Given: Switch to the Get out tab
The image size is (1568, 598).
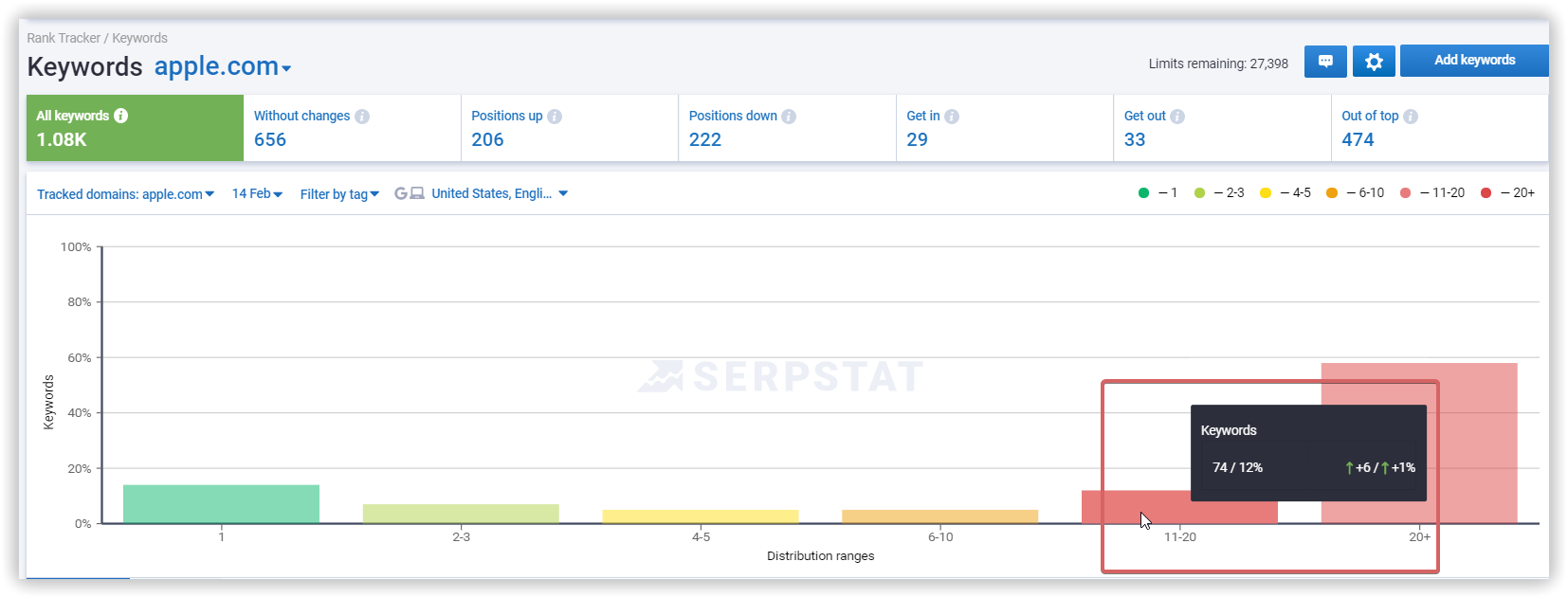Looking at the screenshot, I should [x=1222, y=128].
